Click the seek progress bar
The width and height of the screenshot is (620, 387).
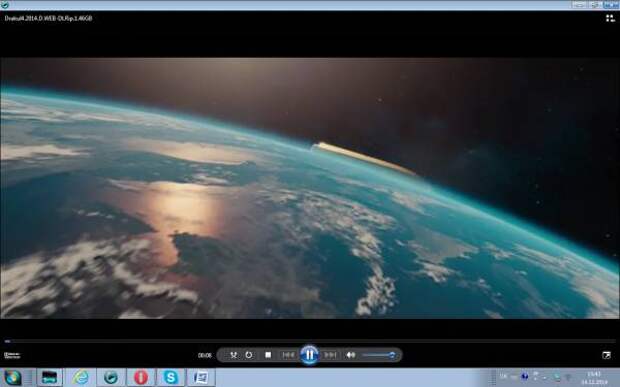310,341
